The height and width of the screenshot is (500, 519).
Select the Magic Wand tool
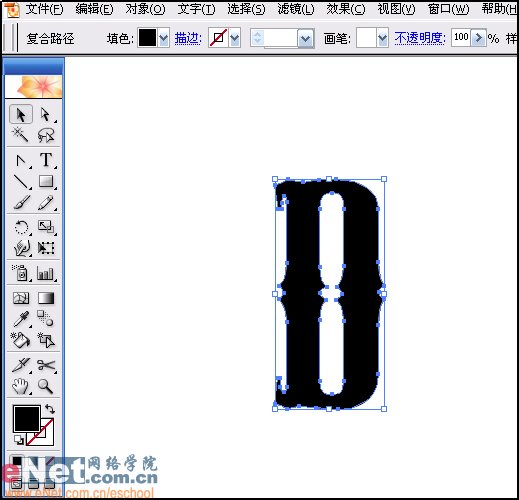20,135
